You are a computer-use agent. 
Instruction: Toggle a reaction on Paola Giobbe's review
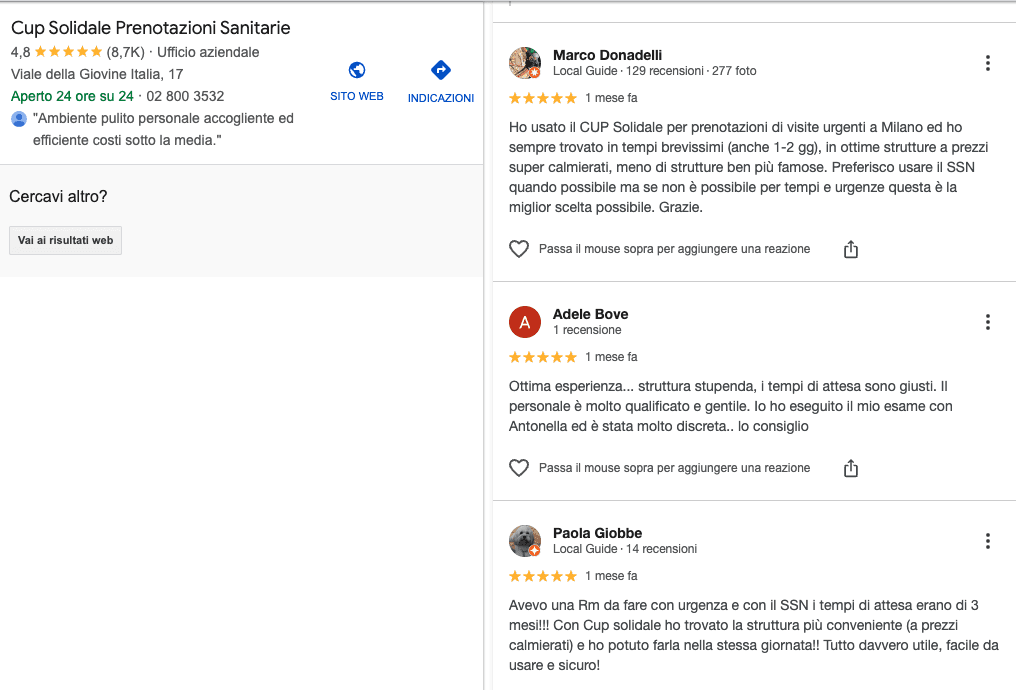coord(519,685)
